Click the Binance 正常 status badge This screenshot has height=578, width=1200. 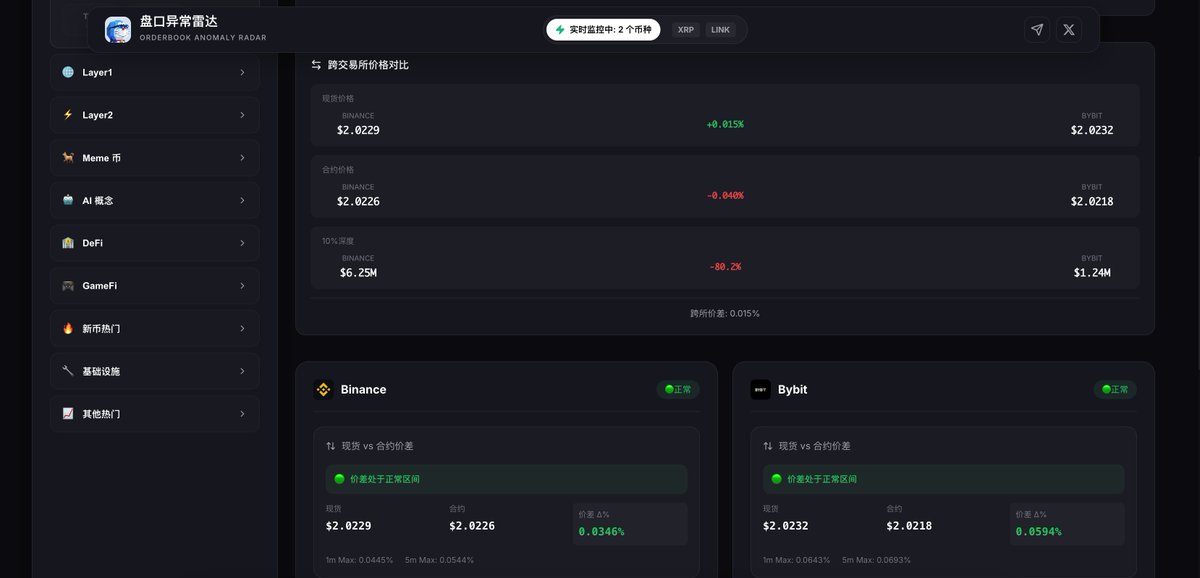678,389
